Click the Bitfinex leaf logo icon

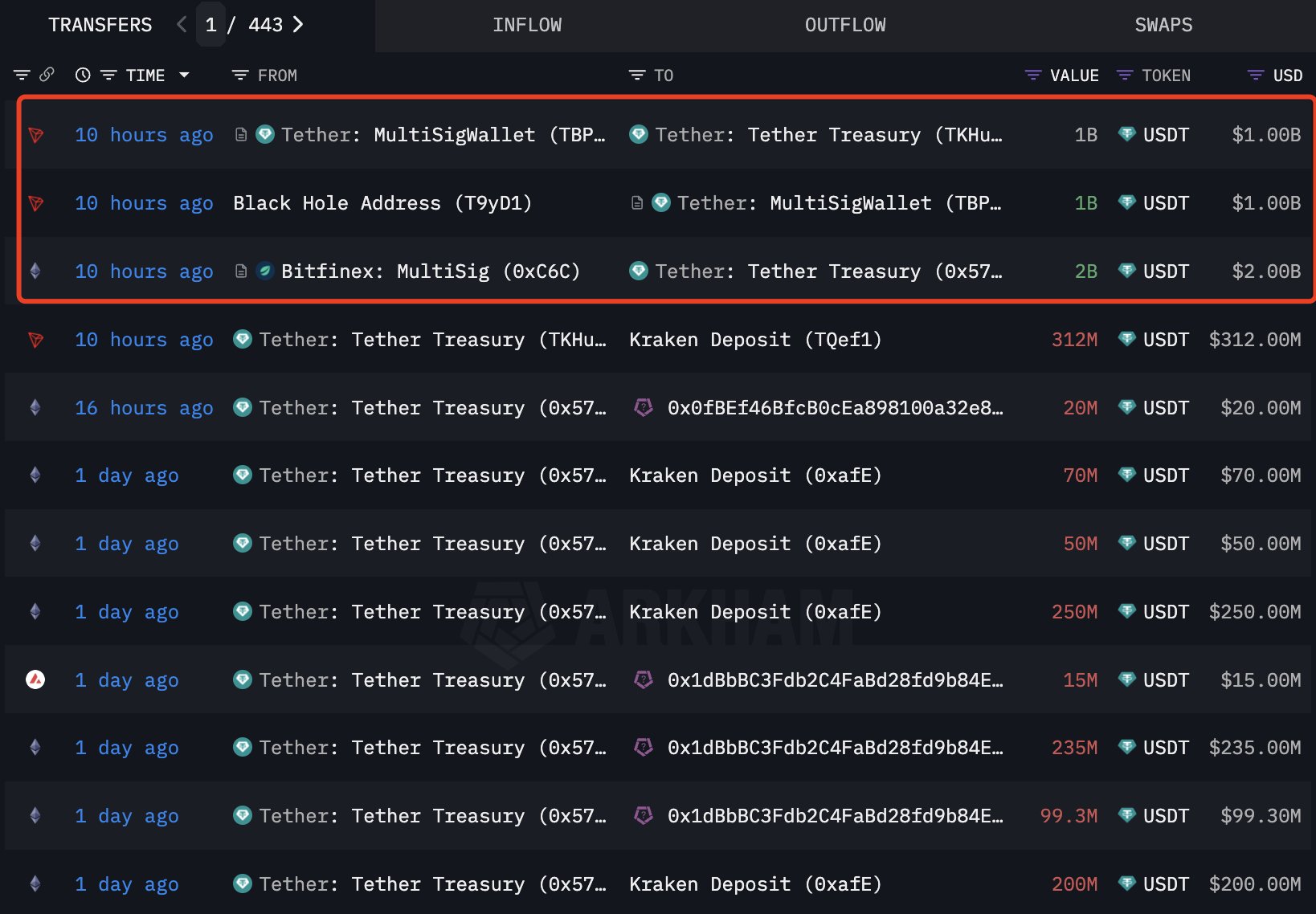click(265, 271)
